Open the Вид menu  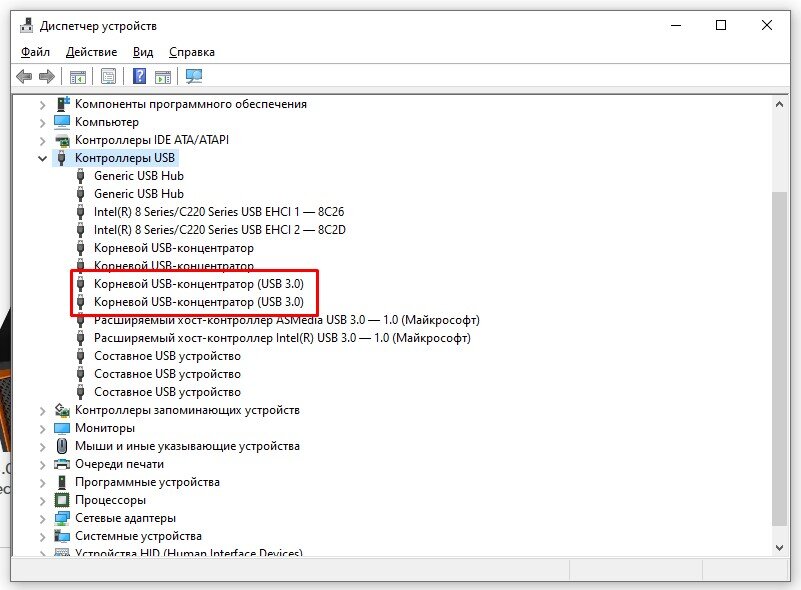(143, 52)
